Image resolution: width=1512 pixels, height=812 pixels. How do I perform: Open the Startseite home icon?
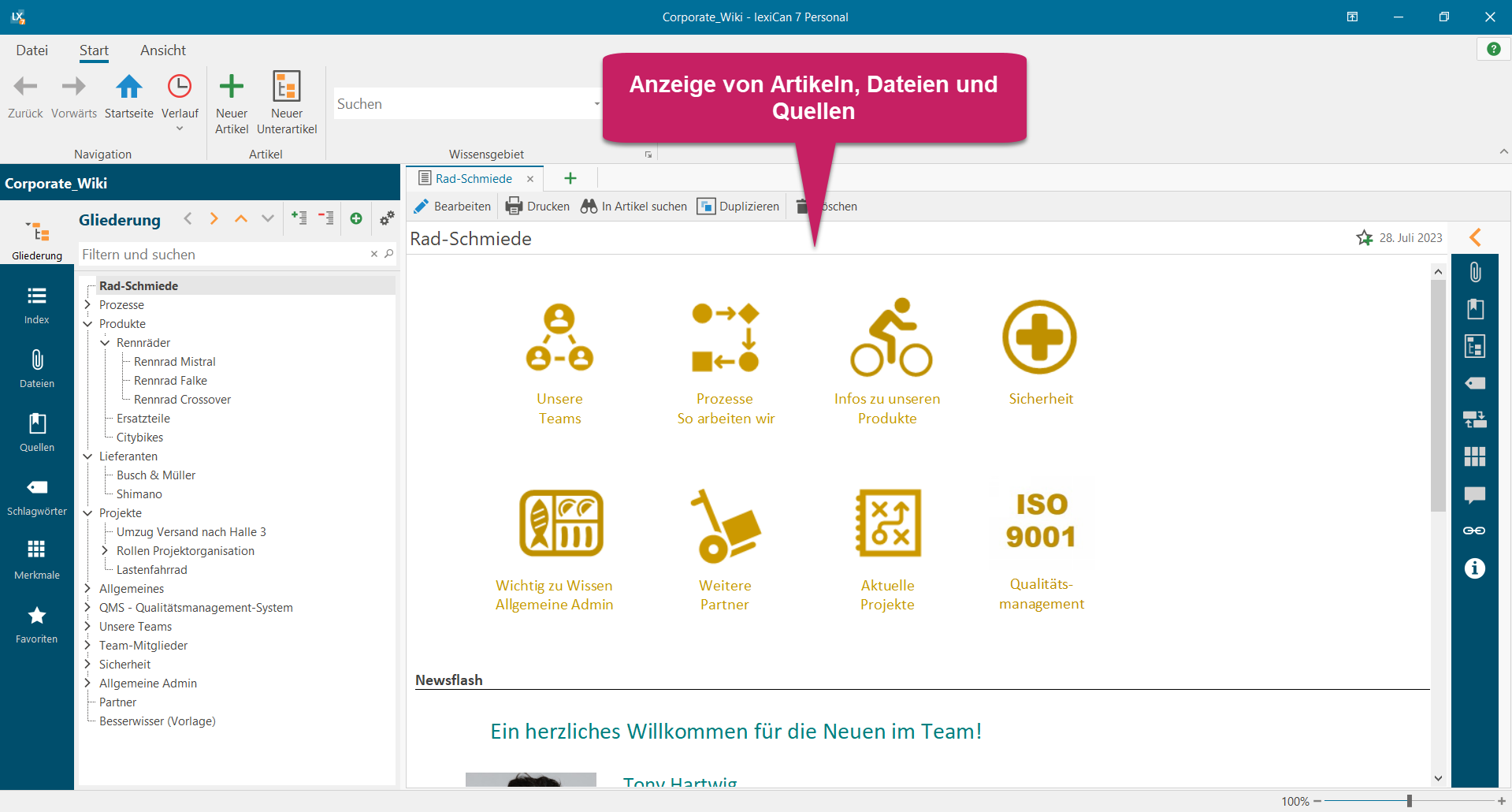pyautogui.click(x=129, y=87)
